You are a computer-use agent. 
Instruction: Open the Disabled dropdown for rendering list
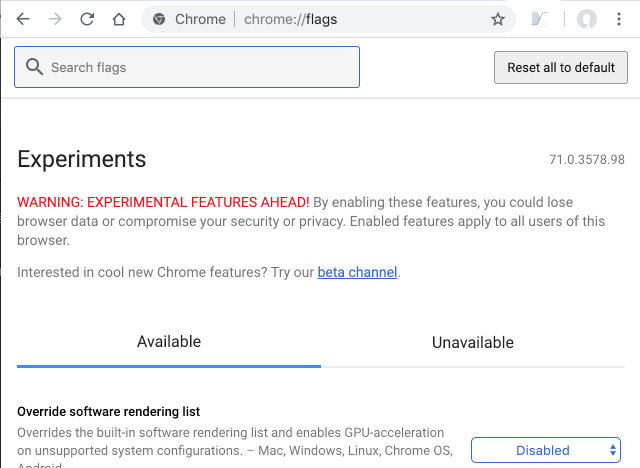point(546,450)
